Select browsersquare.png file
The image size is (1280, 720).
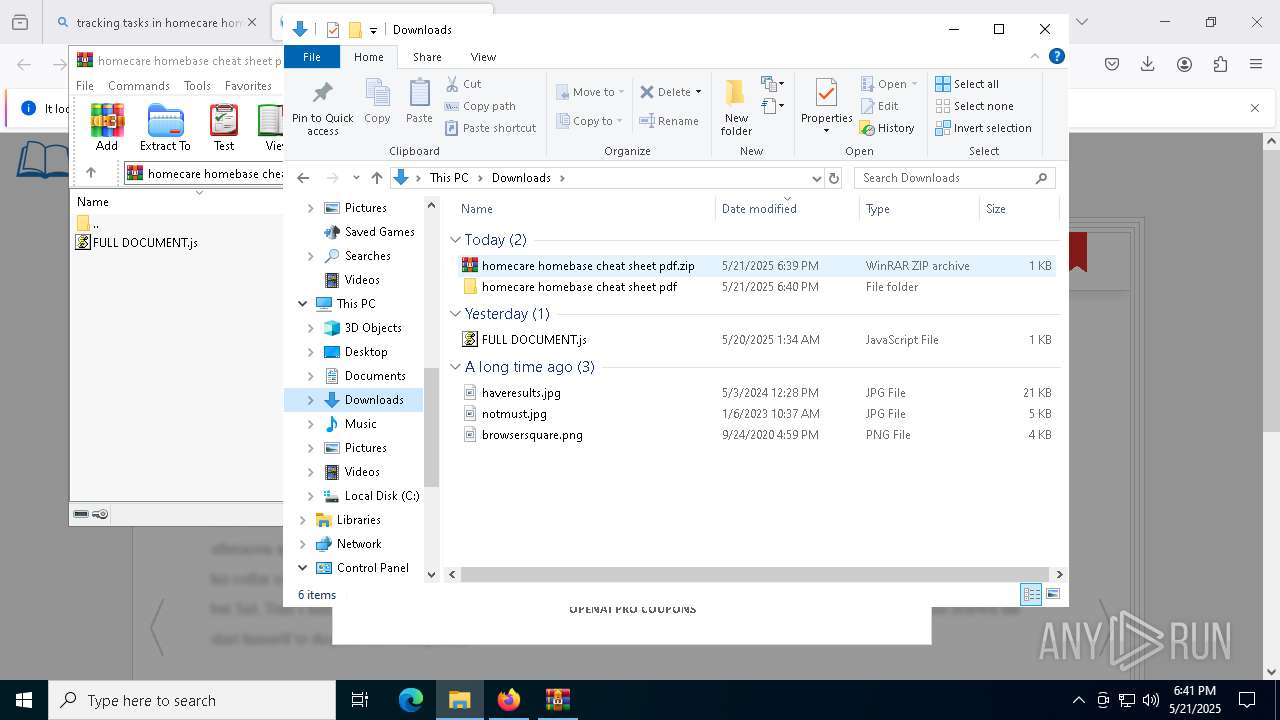click(756, 435)
